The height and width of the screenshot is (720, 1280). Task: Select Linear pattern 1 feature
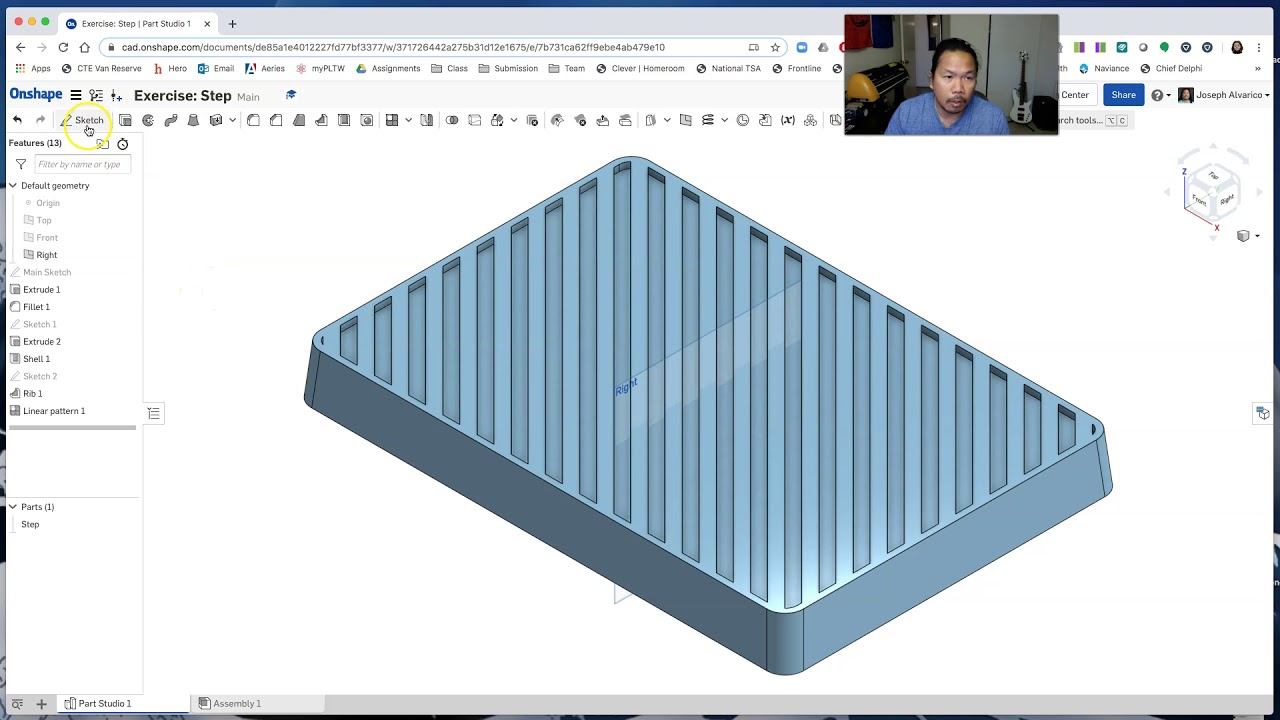[x=54, y=411]
